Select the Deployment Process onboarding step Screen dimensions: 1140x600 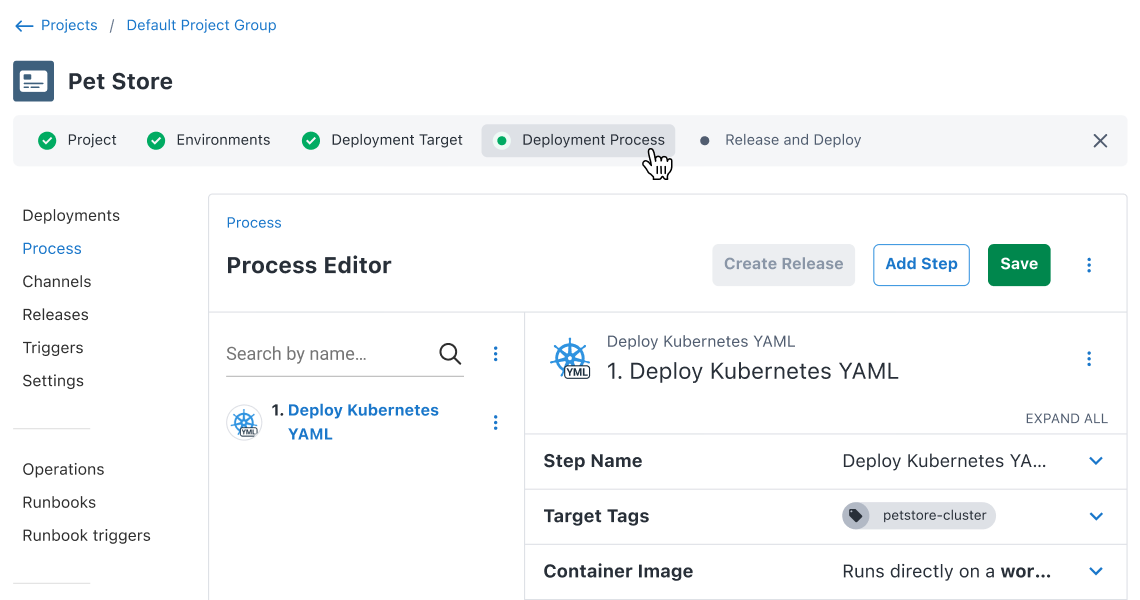(x=579, y=140)
